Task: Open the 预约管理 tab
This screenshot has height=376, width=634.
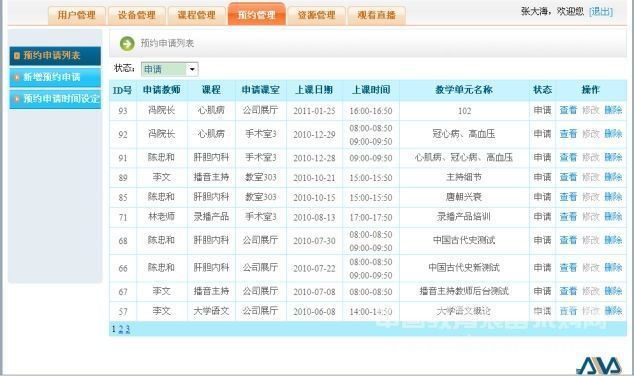Action: tap(256, 15)
